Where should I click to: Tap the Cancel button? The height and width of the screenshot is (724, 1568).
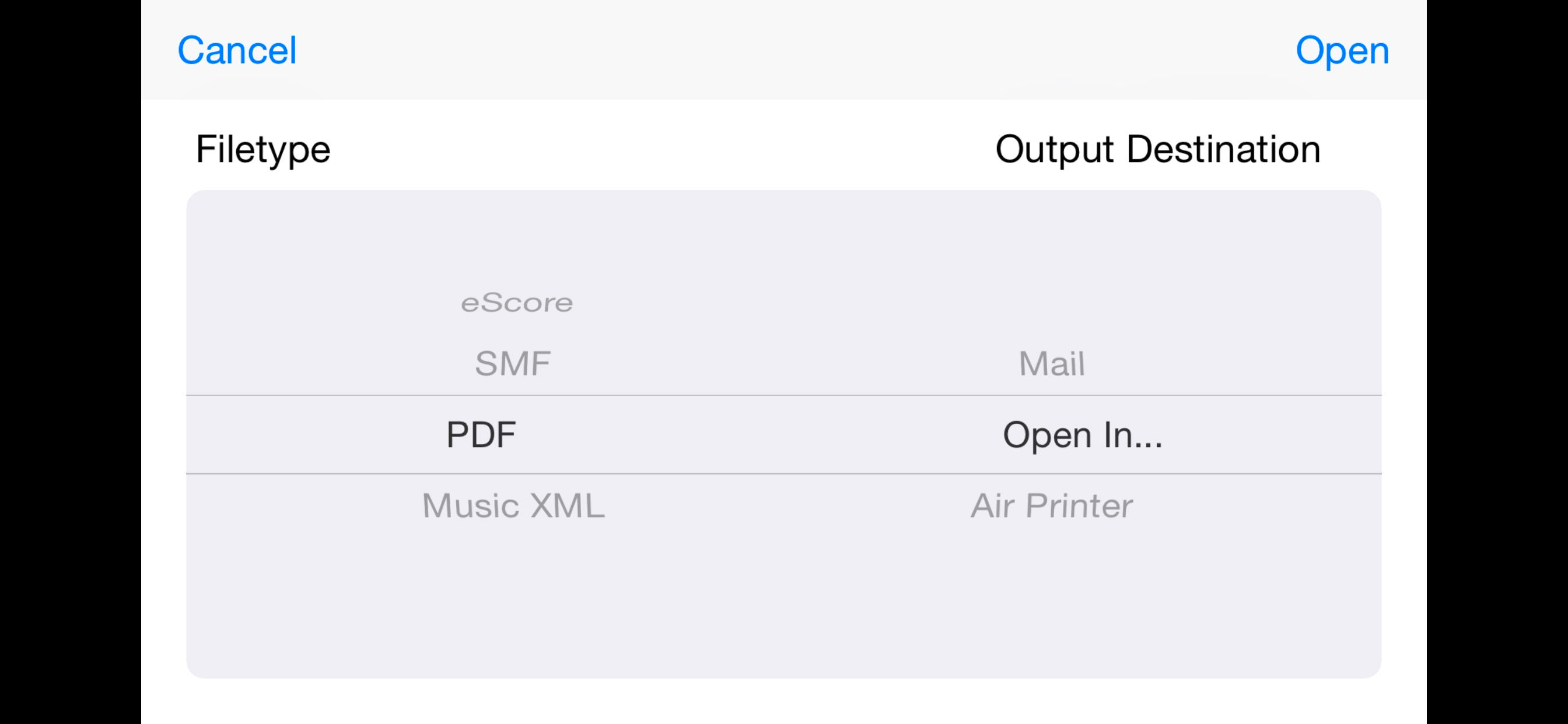pos(237,50)
